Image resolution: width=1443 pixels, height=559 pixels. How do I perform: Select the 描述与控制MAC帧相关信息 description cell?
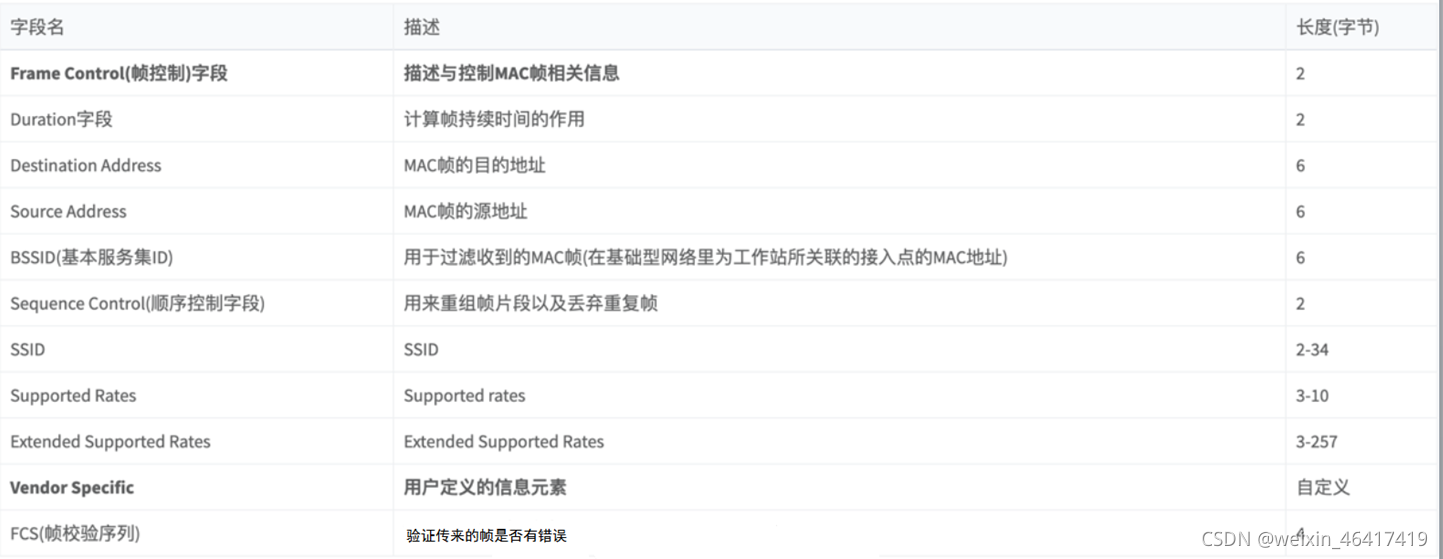511,73
